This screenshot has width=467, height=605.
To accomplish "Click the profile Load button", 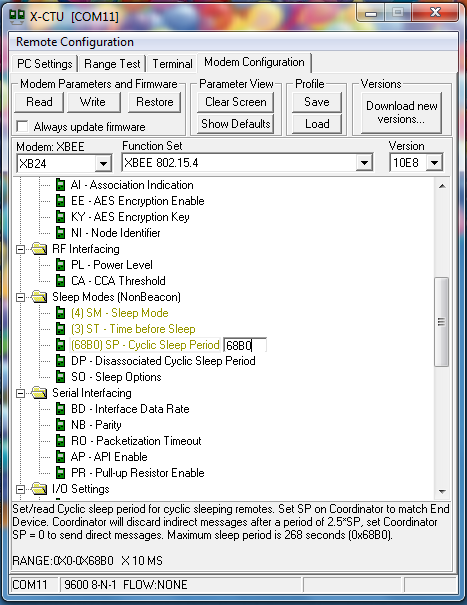I will 316,124.
